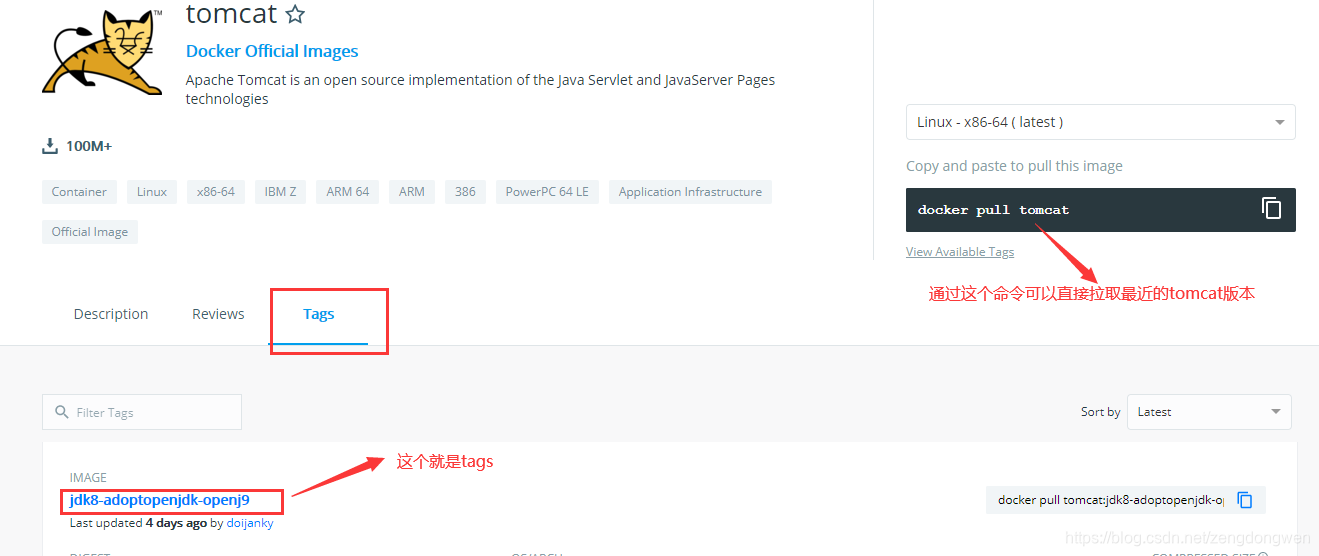Click the magnifier icon in Filter Tags
This screenshot has width=1319, height=556.
[62, 412]
